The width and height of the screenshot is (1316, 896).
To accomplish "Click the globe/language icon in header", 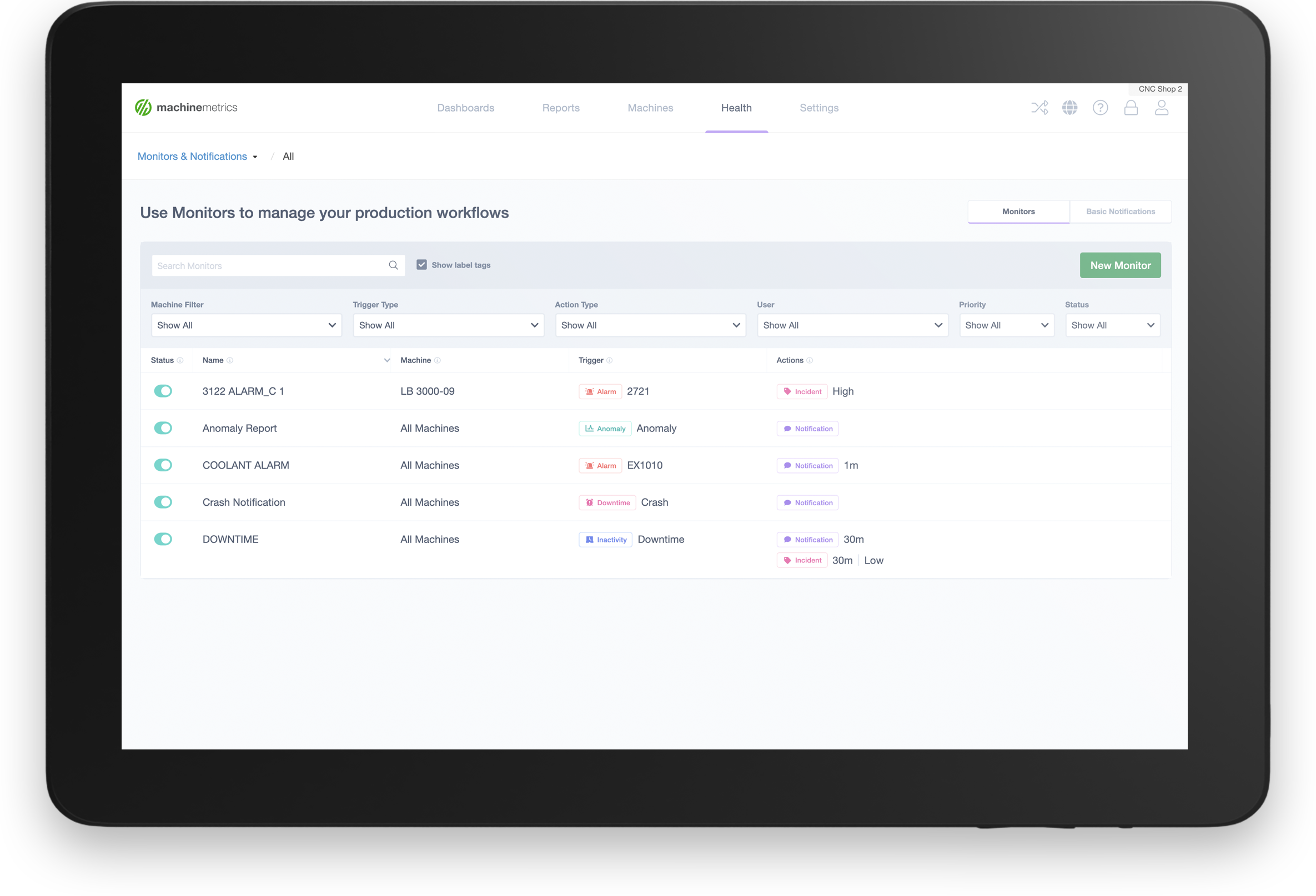I will coord(1070,107).
